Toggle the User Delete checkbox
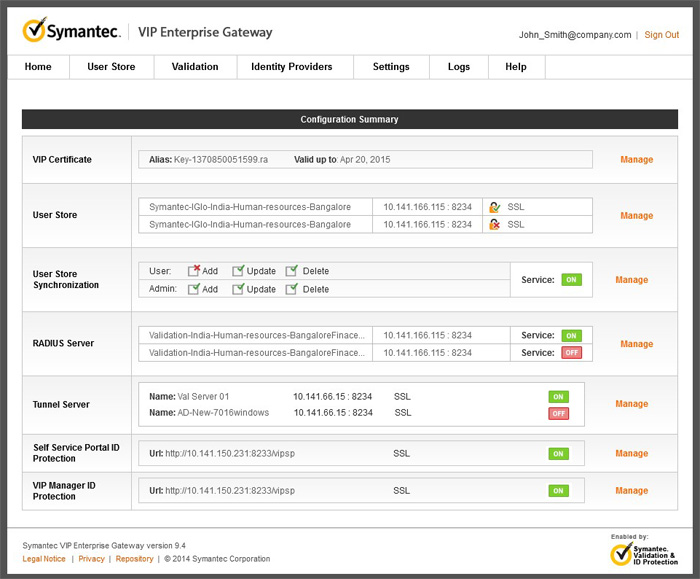The height and width of the screenshot is (579, 700). click(292, 271)
